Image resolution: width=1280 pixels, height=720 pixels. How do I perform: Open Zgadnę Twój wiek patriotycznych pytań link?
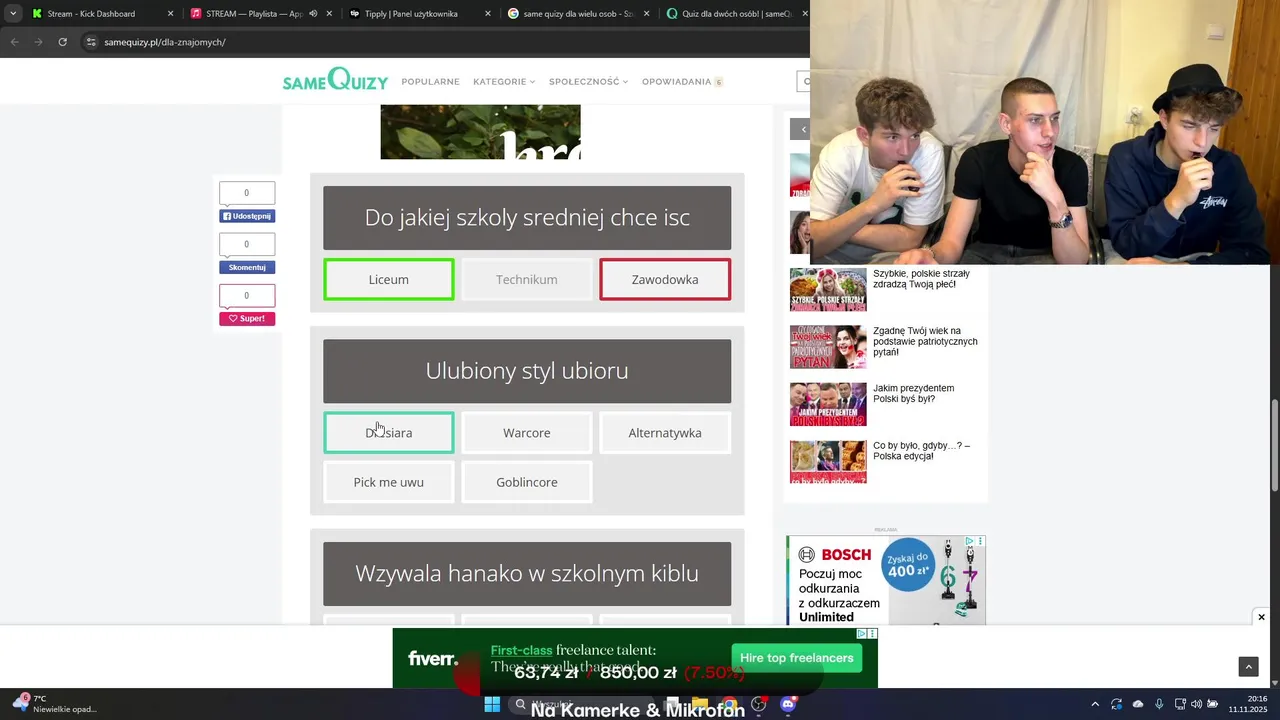pyautogui.click(x=925, y=341)
